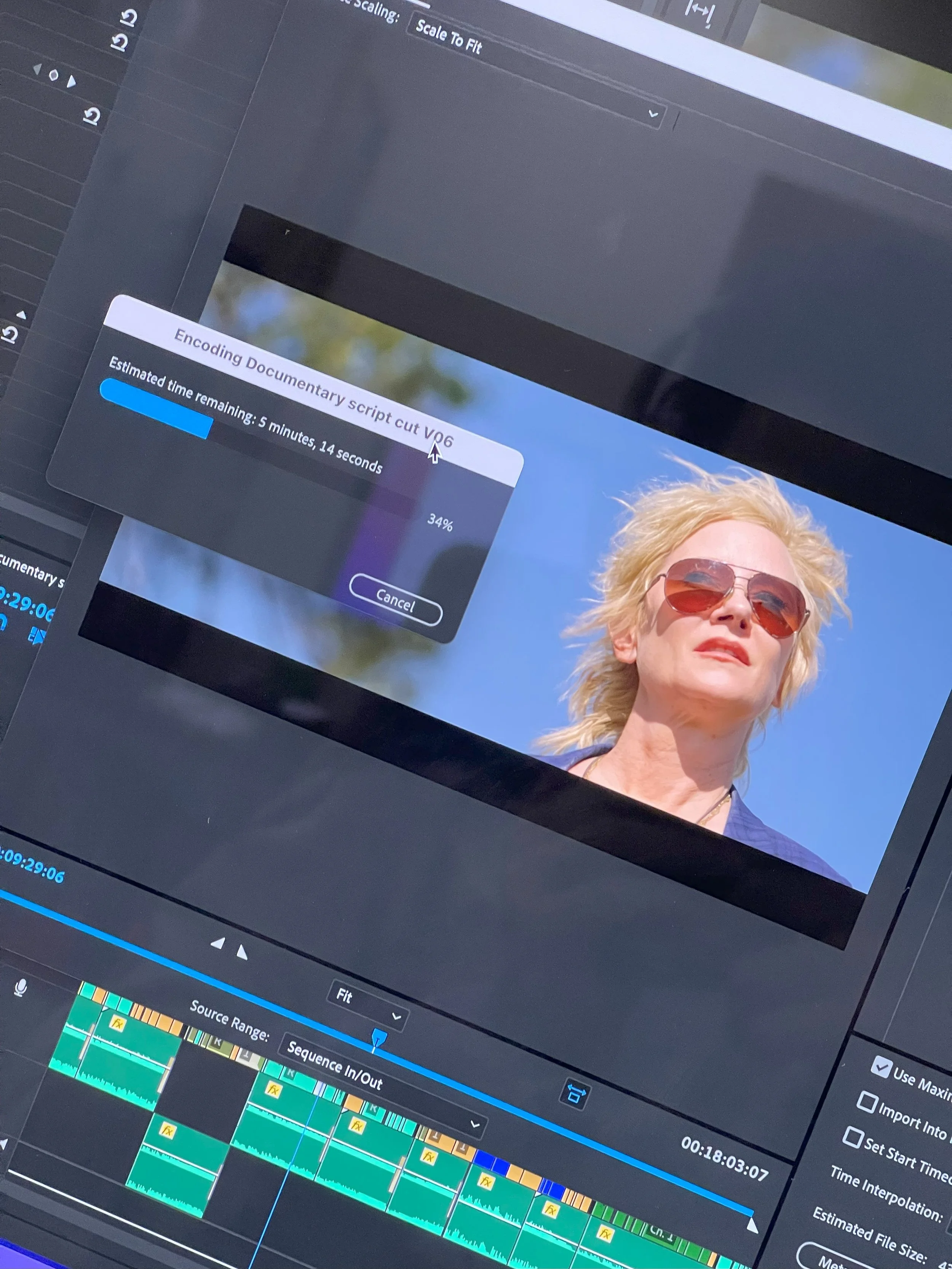Enable the Set Start Timecode checkbox
The height and width of the screenshot is (1269, 952).
point(853,1138)
